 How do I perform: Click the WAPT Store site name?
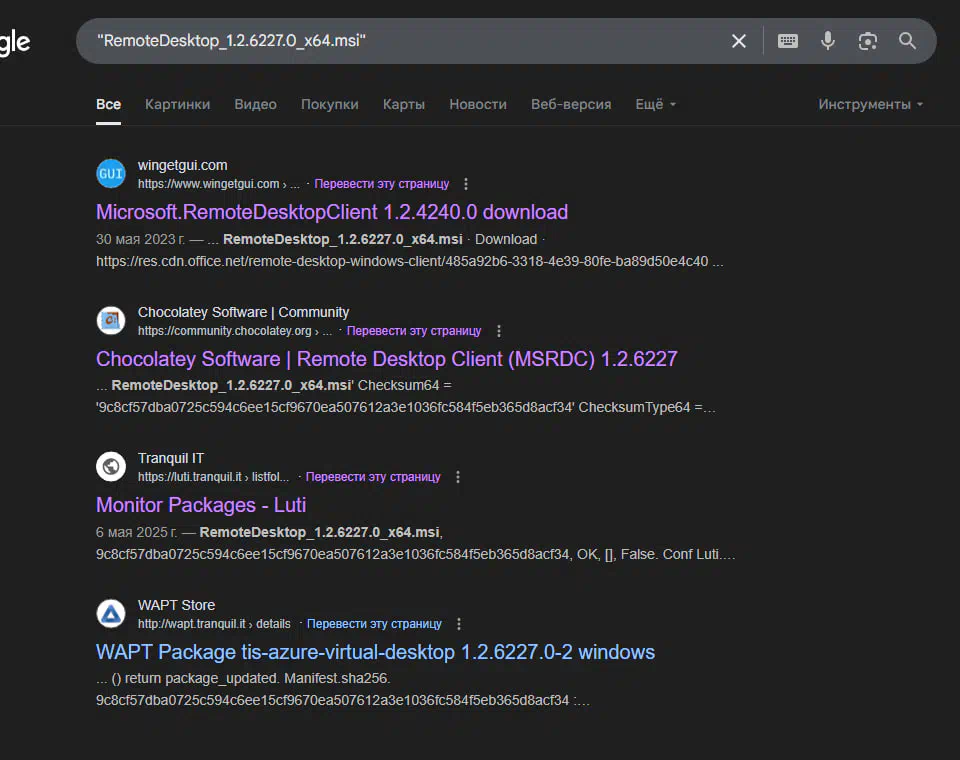click(x=176, y=605)
